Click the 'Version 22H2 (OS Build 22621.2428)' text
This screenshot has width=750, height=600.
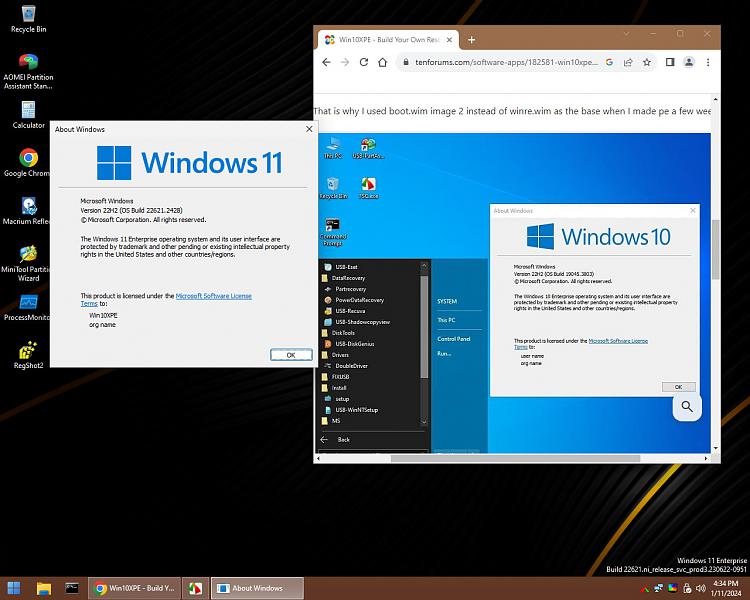(131, 210)
